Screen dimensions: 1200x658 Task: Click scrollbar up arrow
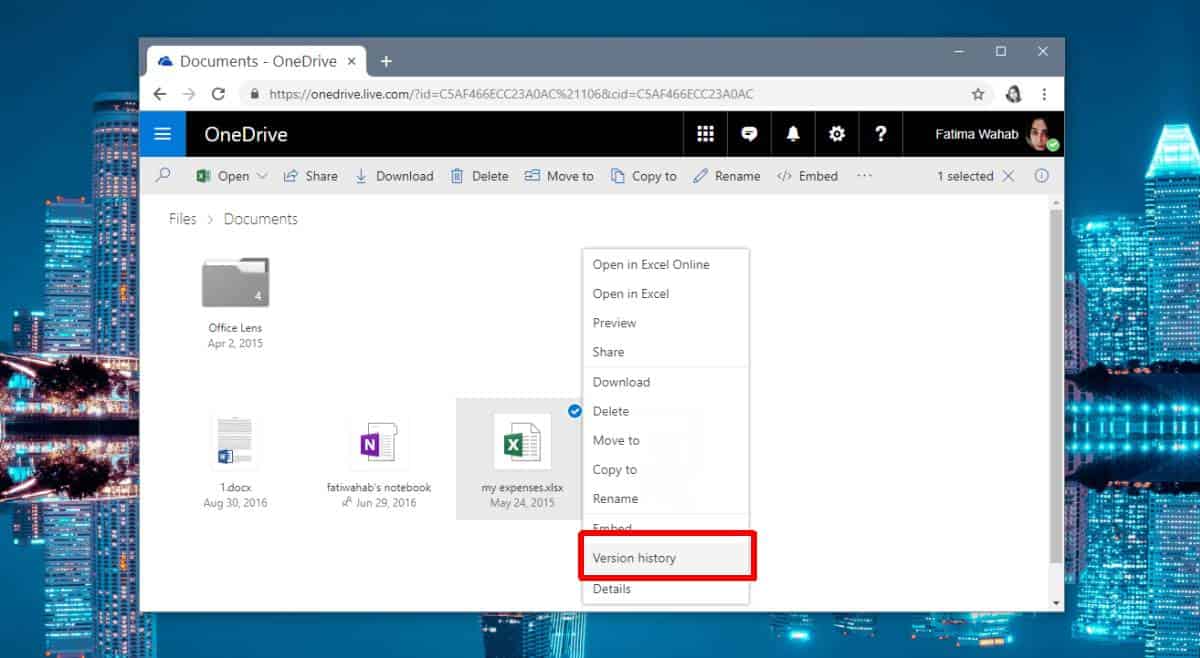[1057, 202]
